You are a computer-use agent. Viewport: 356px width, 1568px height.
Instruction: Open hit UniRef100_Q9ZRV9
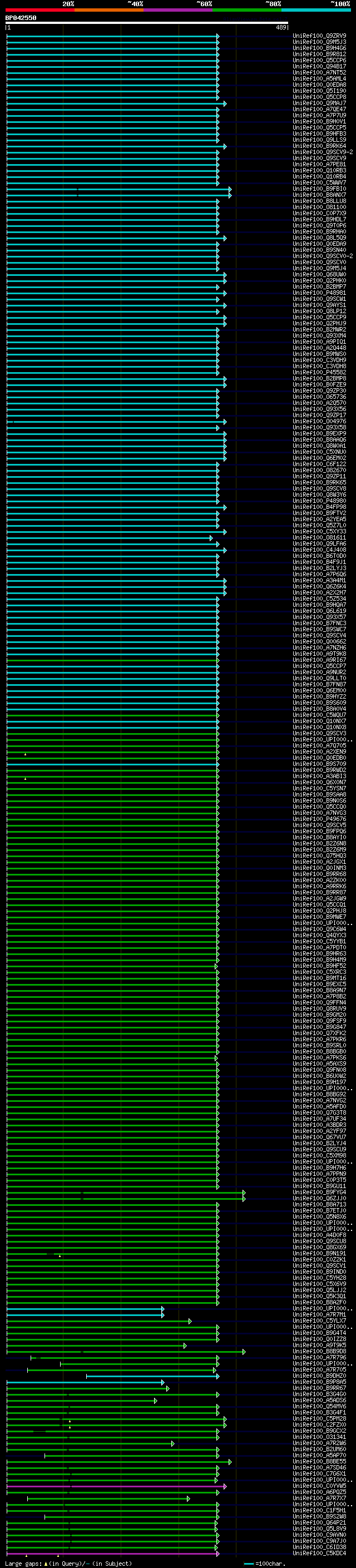[319, 36]
